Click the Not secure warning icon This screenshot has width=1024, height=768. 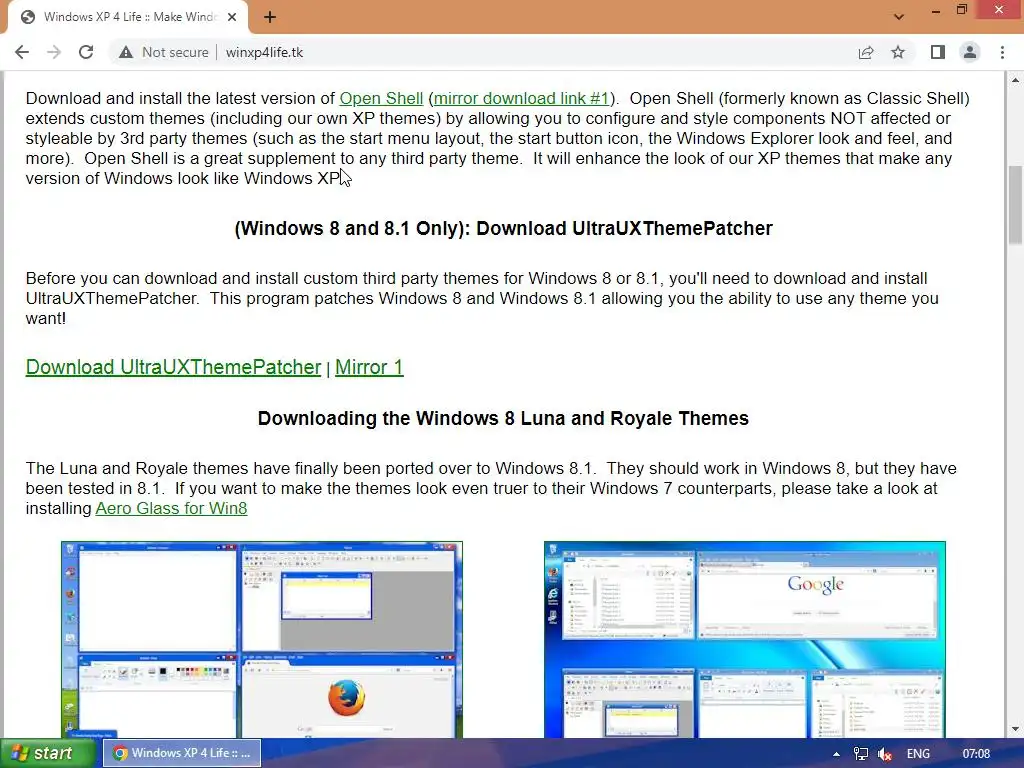pyautogui.click(x=126, y=52)
